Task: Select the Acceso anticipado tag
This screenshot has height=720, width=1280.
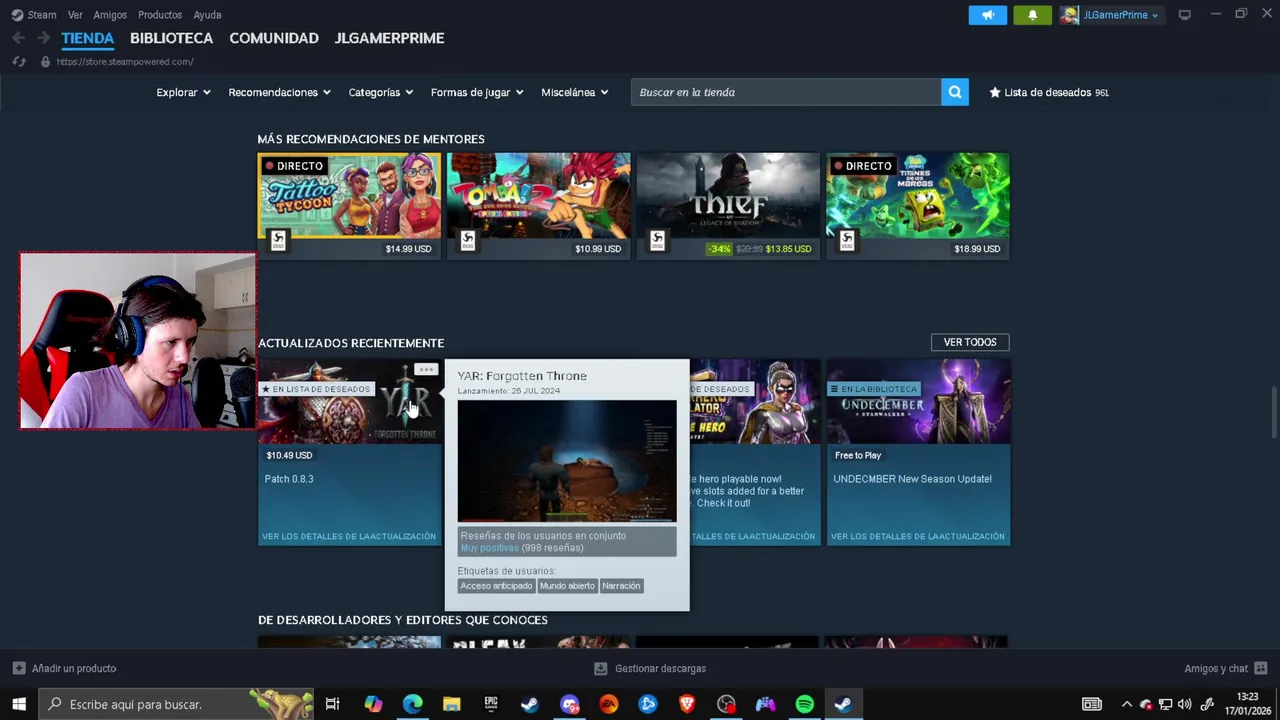Action: (x=496, y=586)
